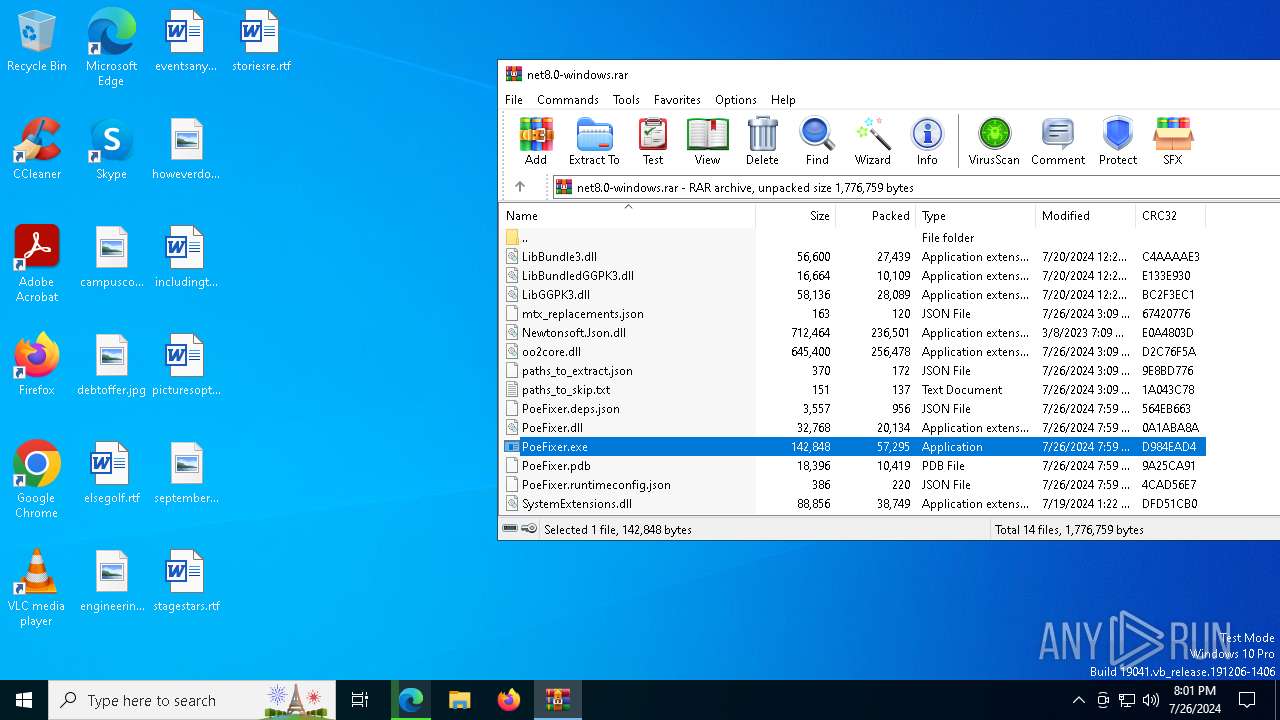Select debtoffer.jpg desktop file

(x=111, y=365)
